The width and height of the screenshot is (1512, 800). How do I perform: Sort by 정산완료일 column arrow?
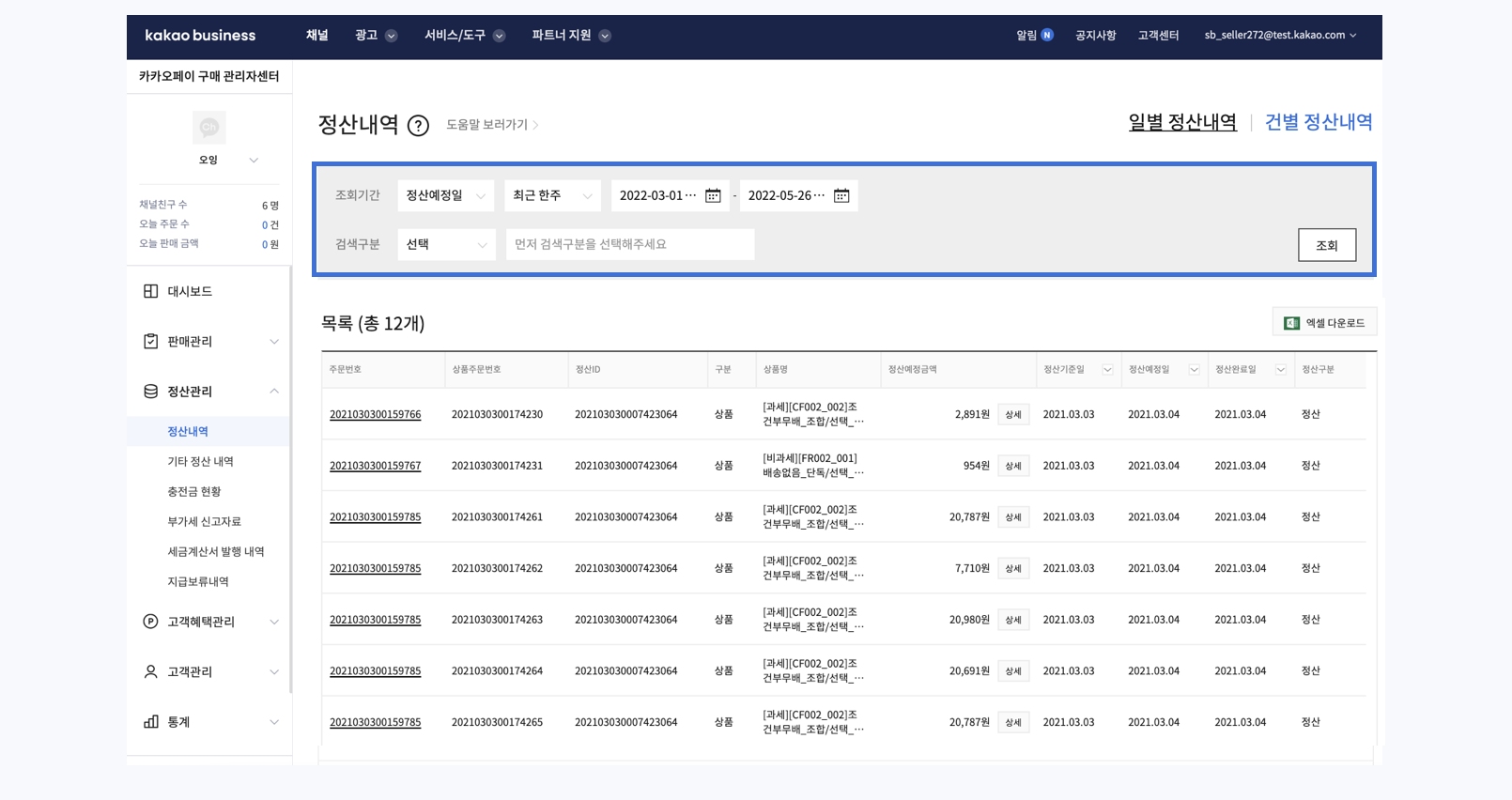tap(1280, 370)
